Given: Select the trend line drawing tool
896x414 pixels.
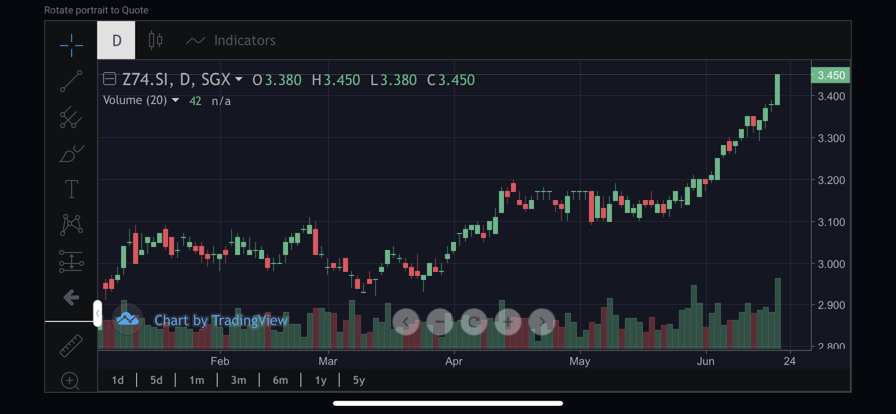Looking at the screenshot, I should click(x=71, y=82).
